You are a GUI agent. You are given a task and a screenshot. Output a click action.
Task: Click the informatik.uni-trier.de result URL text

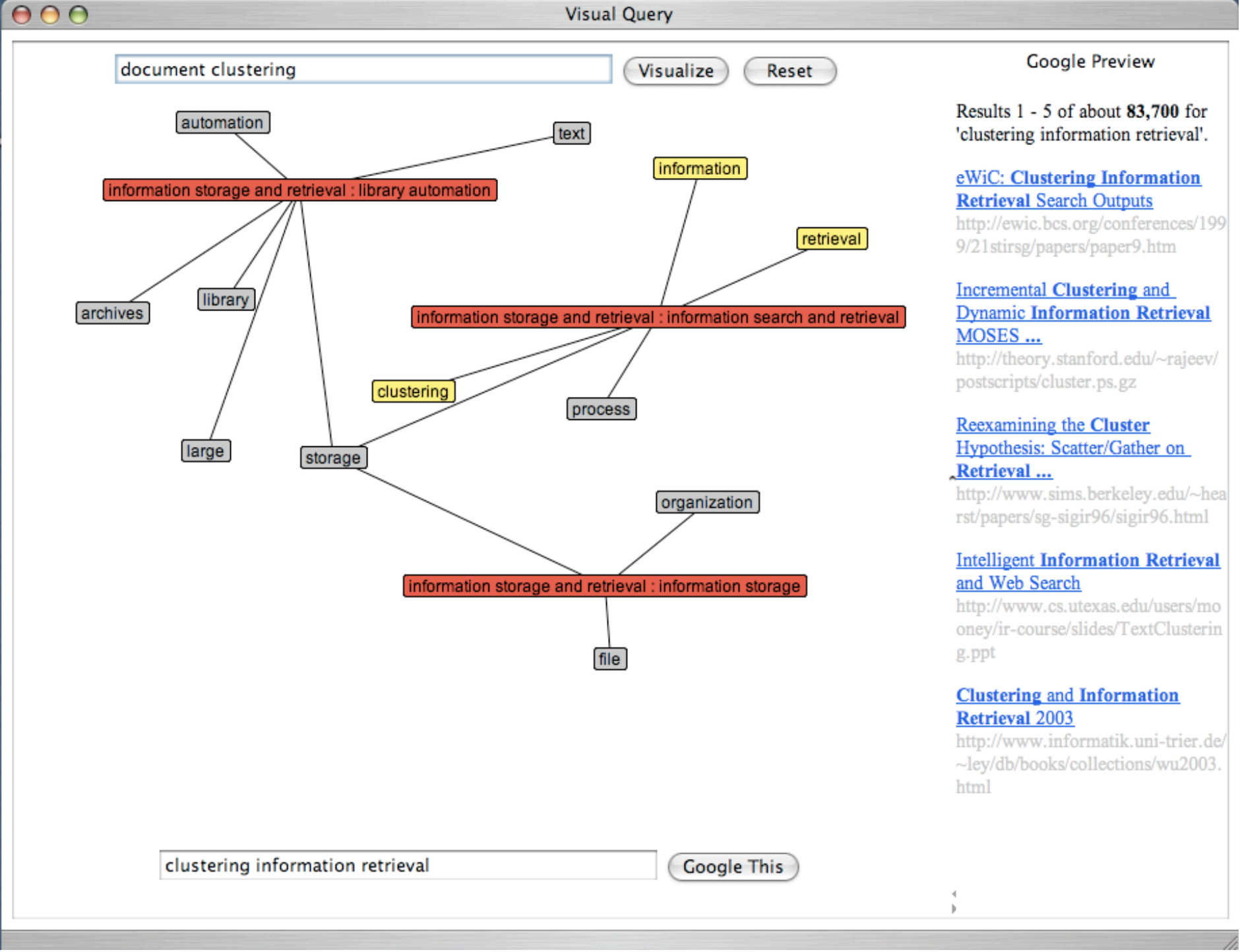click(x=1090, y=764)
